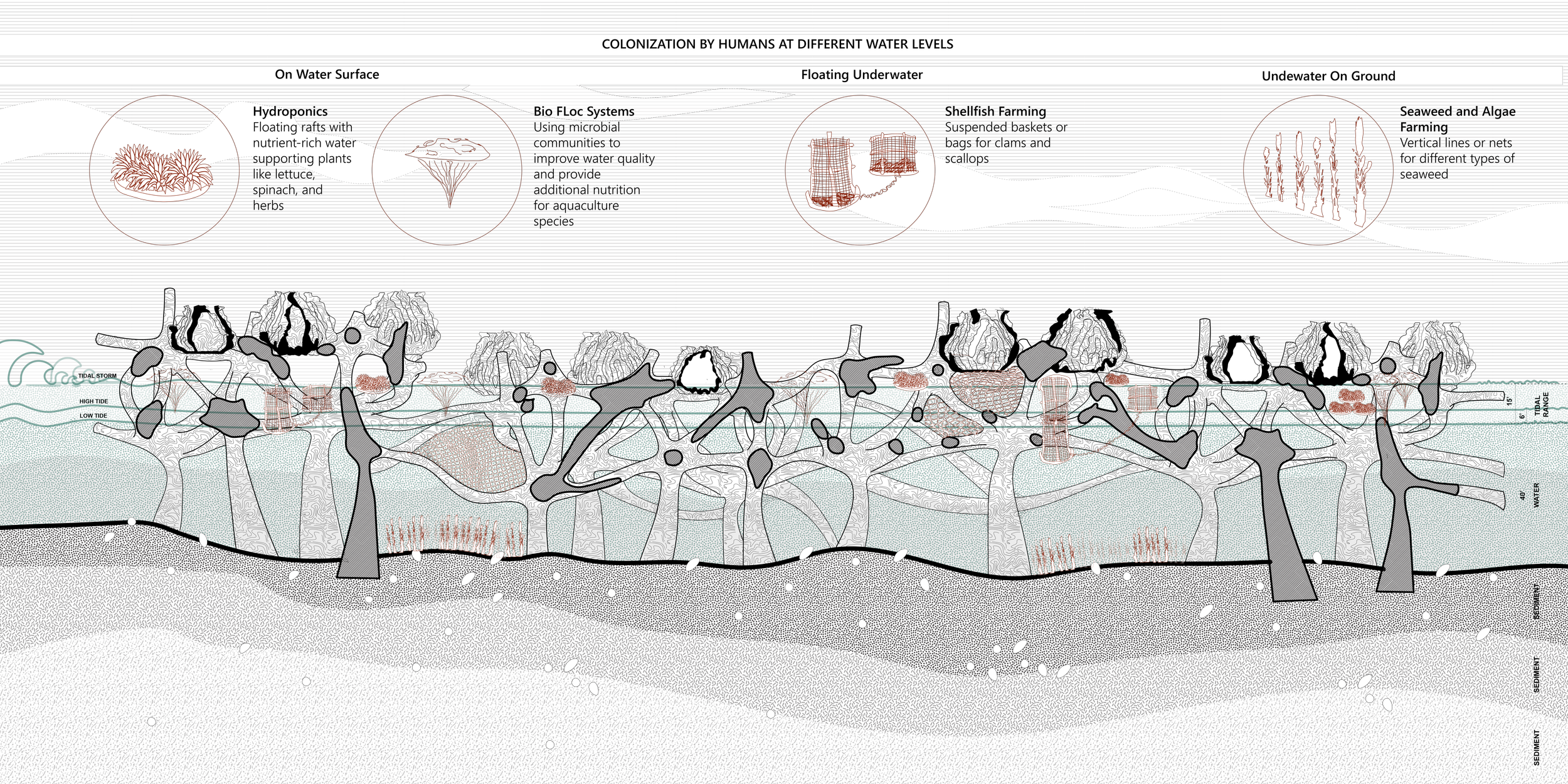Select the On Water Surface heading
The width and height of the screenshot is (1568, 784).
pyautogui.click(x=327, y=75)
